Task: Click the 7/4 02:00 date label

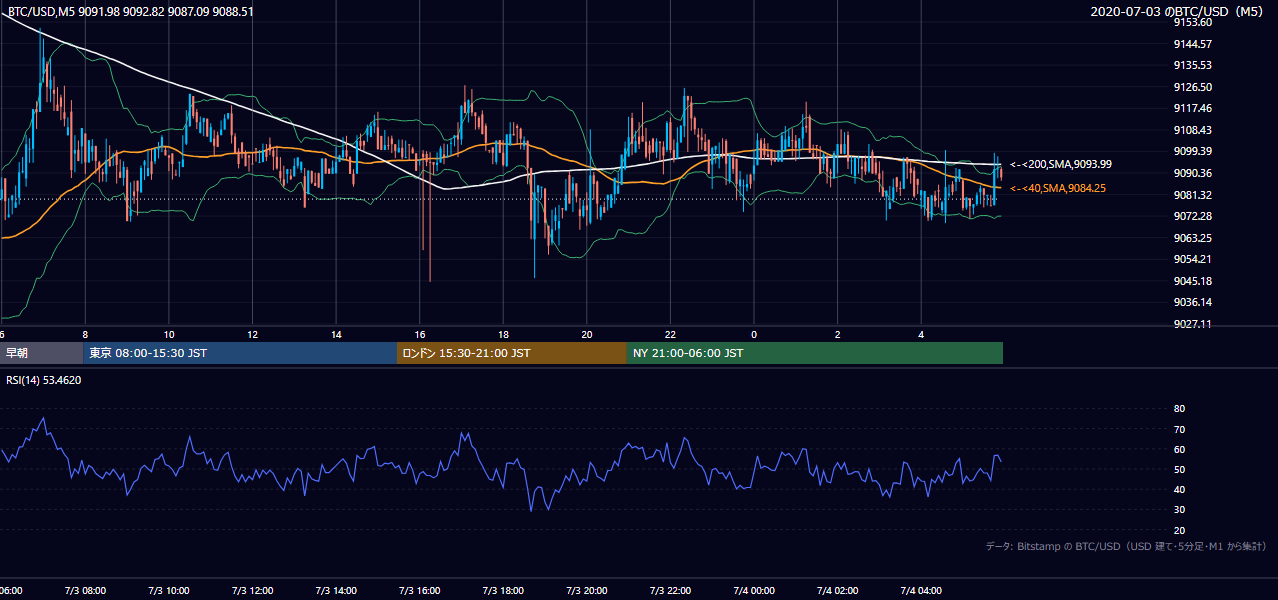Action: click(838, 591)
